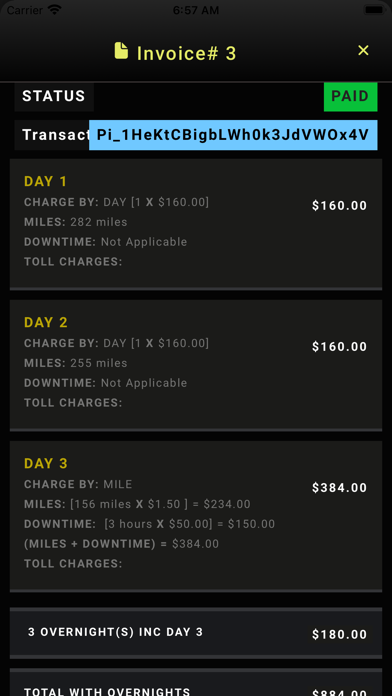Viewport: 392px width, 696px height.
Task: Tap the Wi-Fi icon in status bar
Action: (55, 10)
